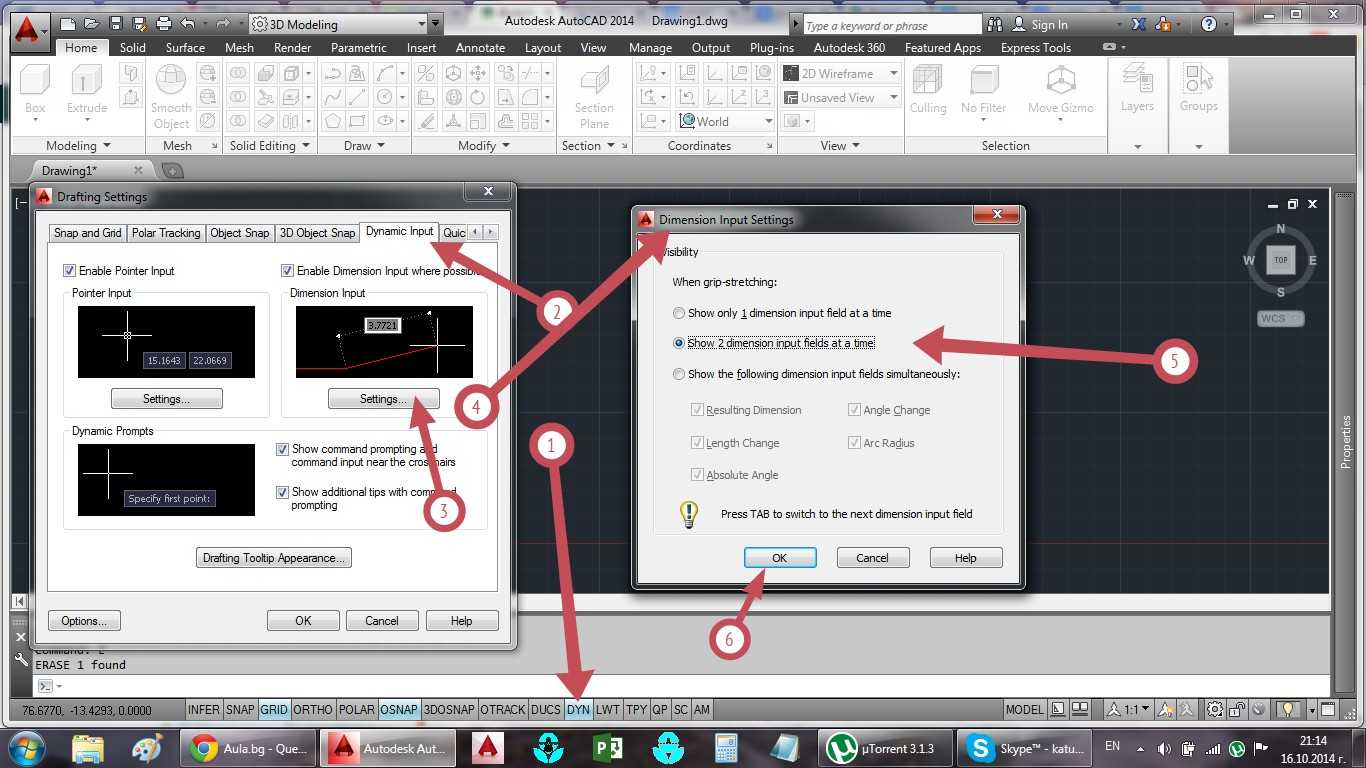Click the Smooth Object mesh tool
The width and height of the screenshot is (1366, 768).
coord(171,97)
